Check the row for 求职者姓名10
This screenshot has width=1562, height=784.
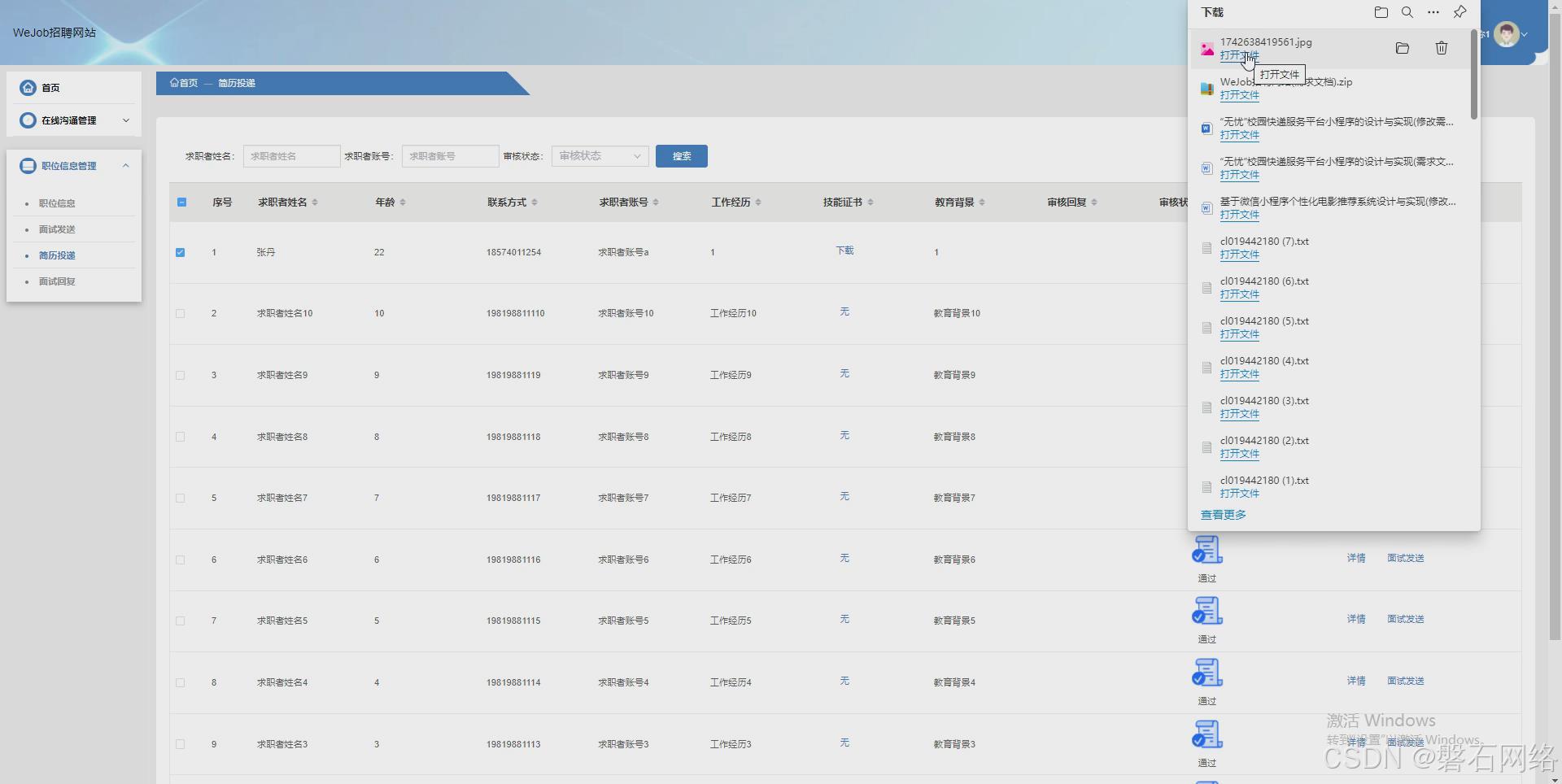181,313
